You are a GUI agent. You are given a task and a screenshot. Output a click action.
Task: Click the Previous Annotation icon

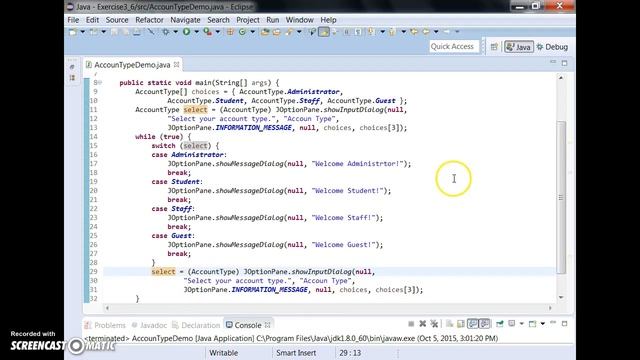coord(393,32)
